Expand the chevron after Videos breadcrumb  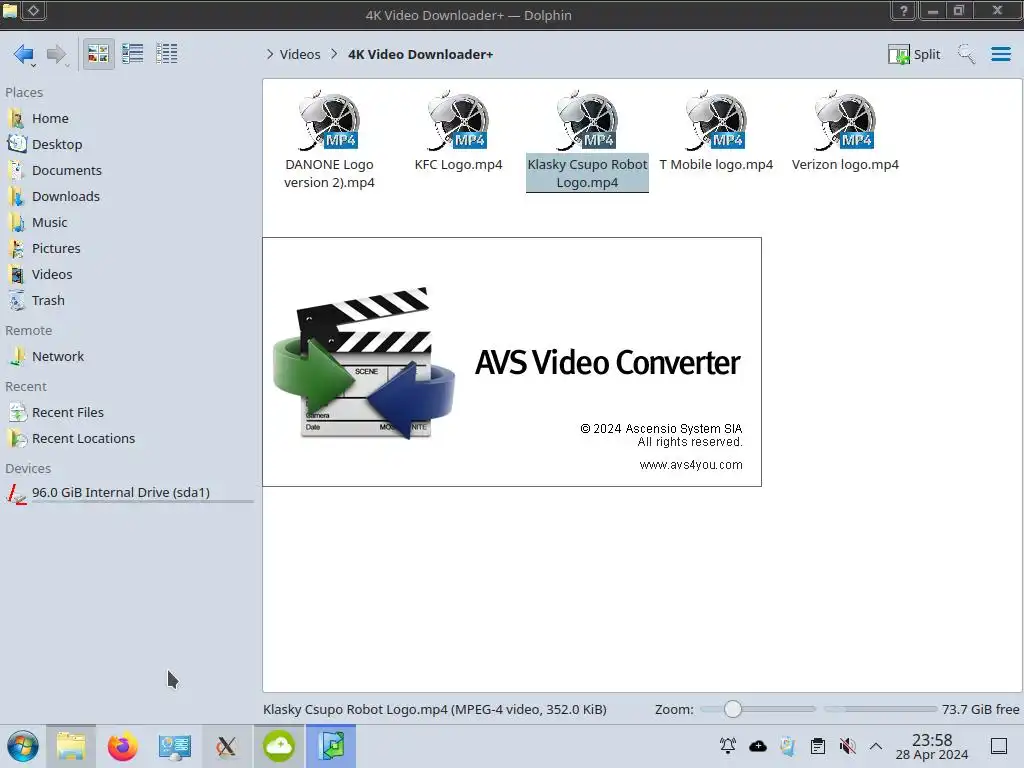pyautogui.click(x=334, y=54)
